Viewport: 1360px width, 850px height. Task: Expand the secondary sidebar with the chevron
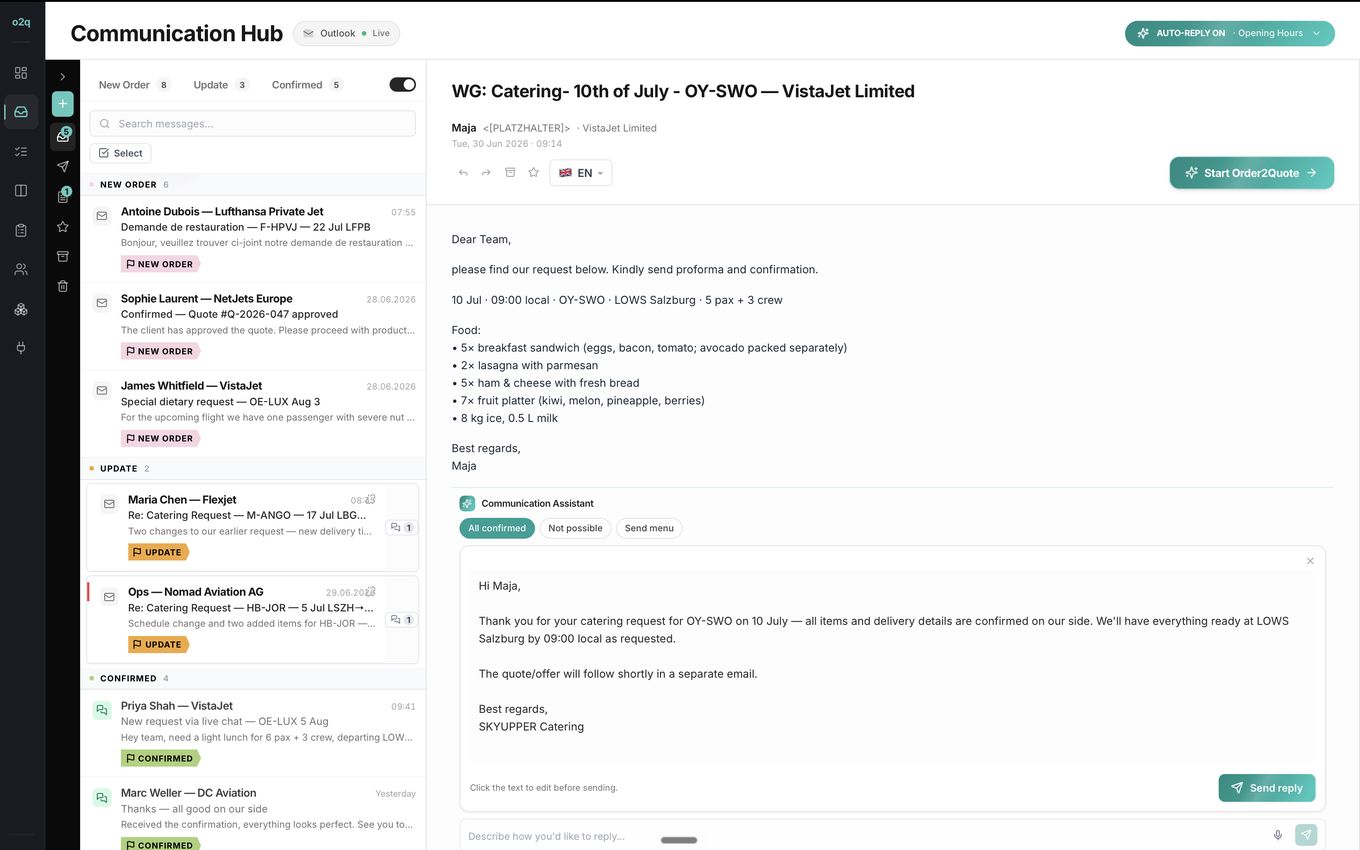coord(63,77)
